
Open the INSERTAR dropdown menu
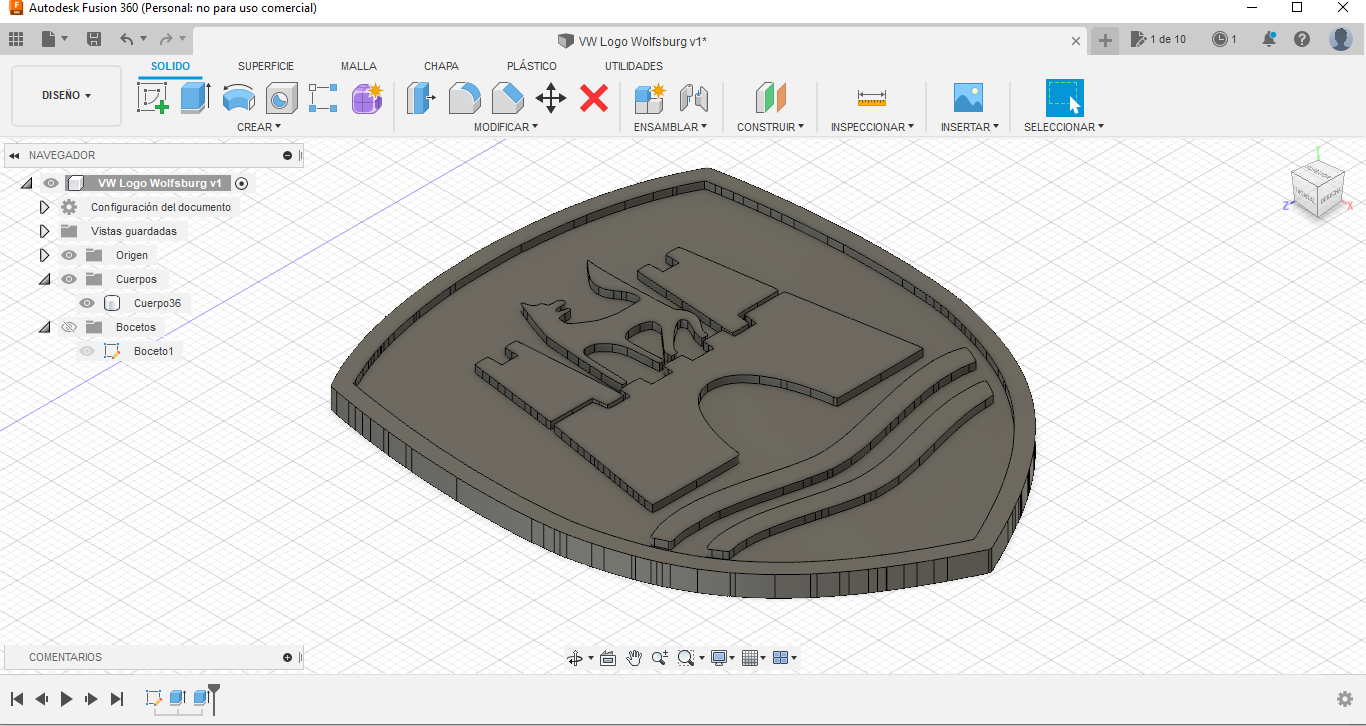(x=969, y=127)
